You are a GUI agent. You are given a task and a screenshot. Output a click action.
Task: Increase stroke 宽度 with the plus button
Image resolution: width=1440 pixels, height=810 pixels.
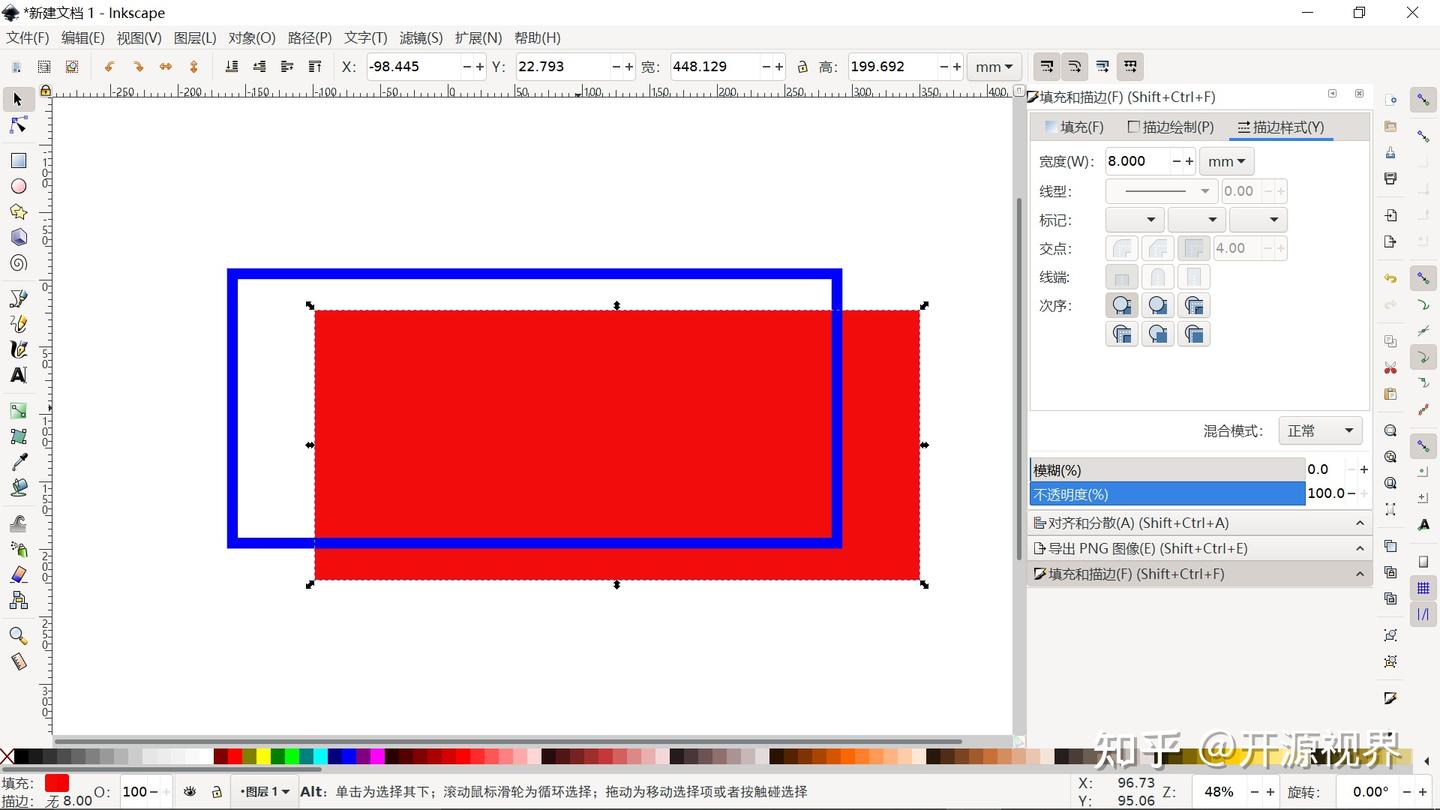click(x=1189, y=161)
